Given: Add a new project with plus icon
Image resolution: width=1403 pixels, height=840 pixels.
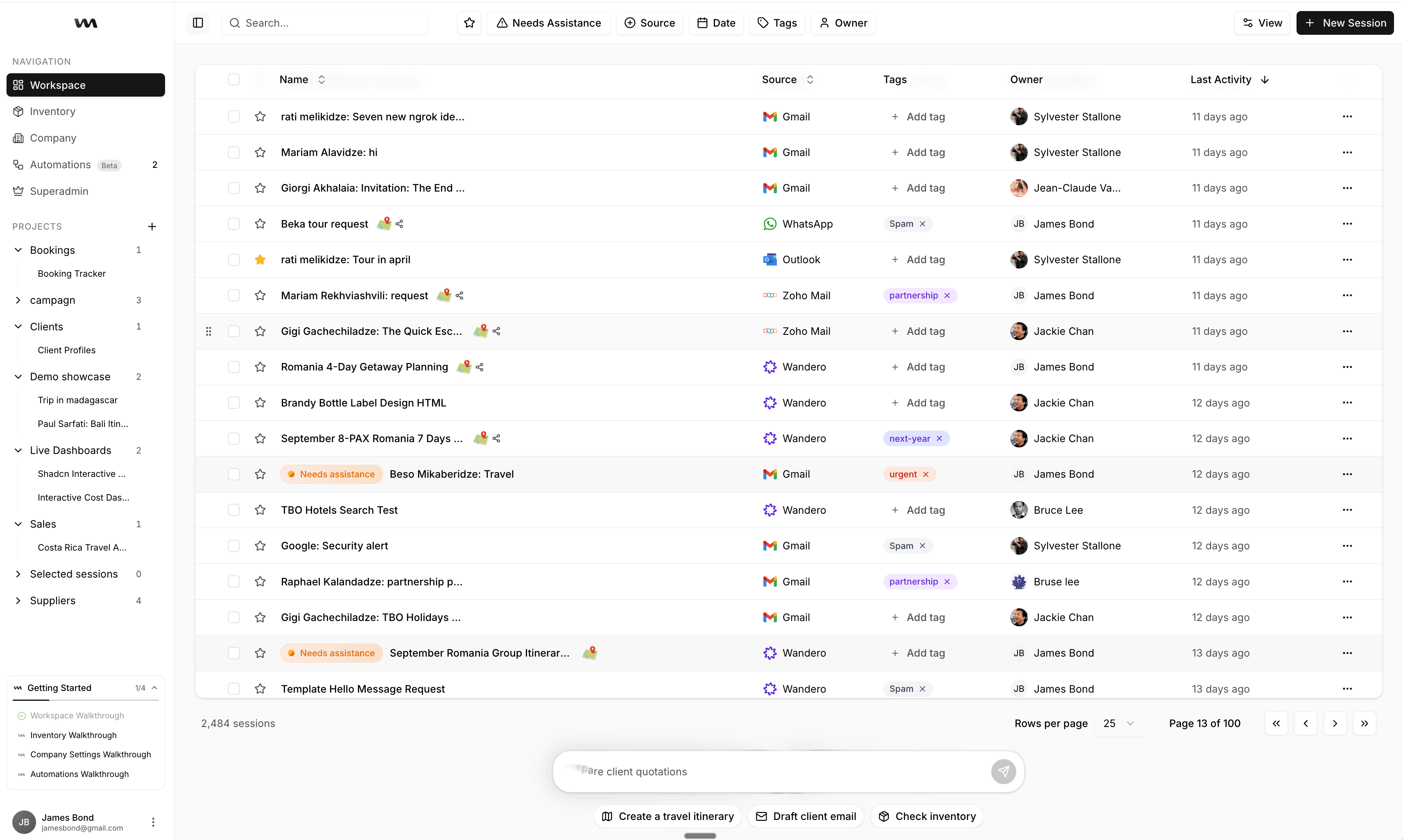Looking at the screenshot, I should pyautogui.click(x=152, y=226).
